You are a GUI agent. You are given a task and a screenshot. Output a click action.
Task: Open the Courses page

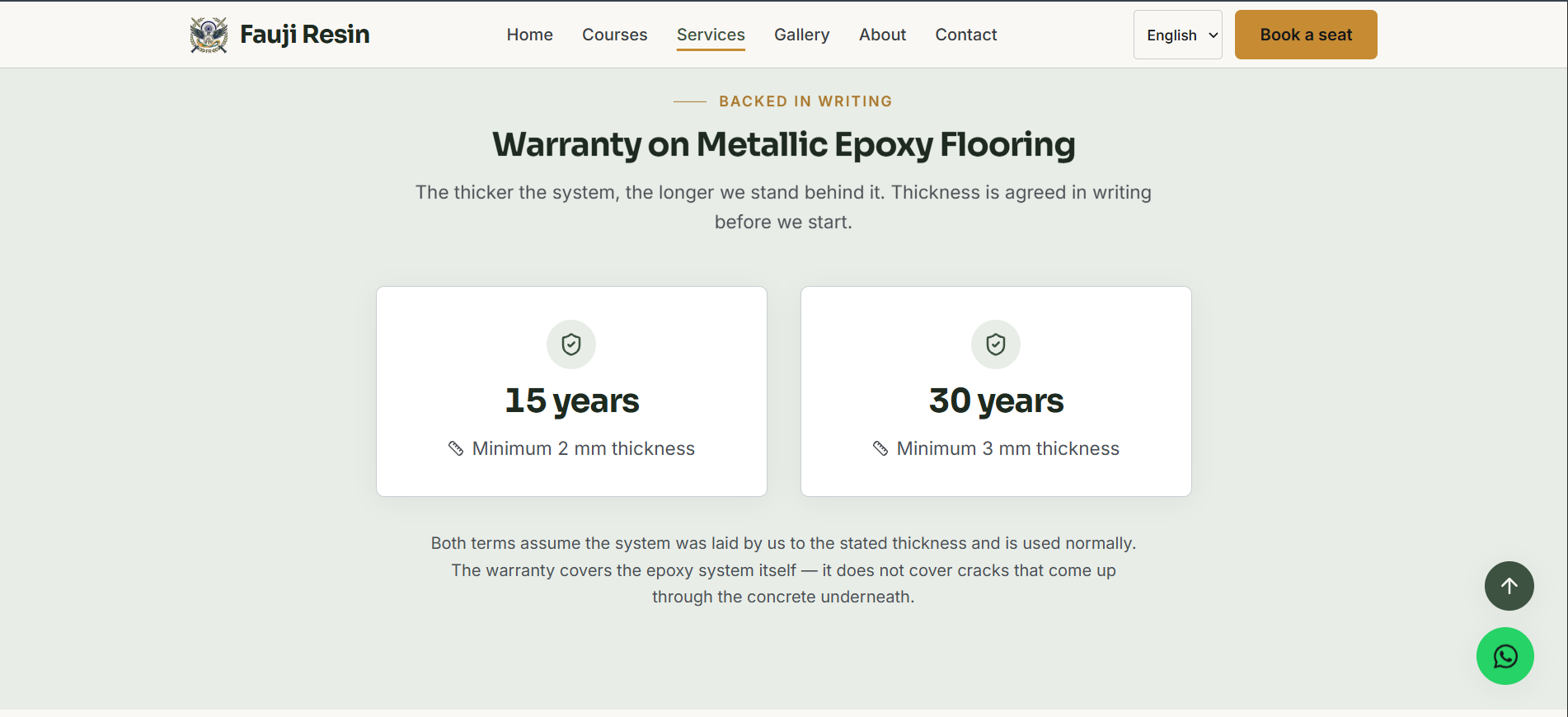coord(615,35)
